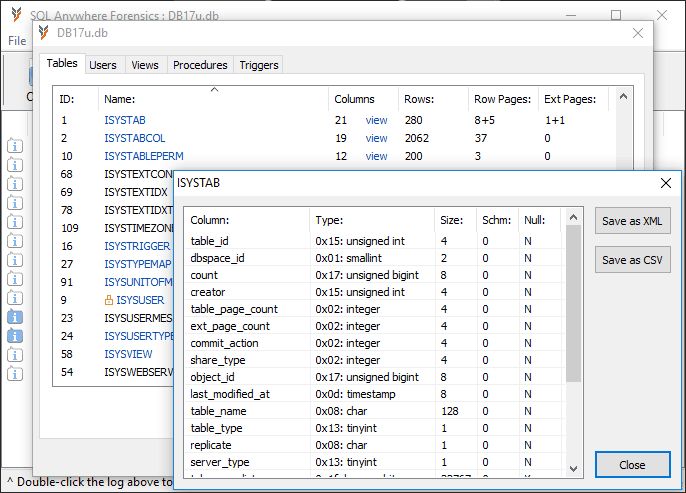Switch to the Views tab
This screenshot has width=686, height=493.
145,65
